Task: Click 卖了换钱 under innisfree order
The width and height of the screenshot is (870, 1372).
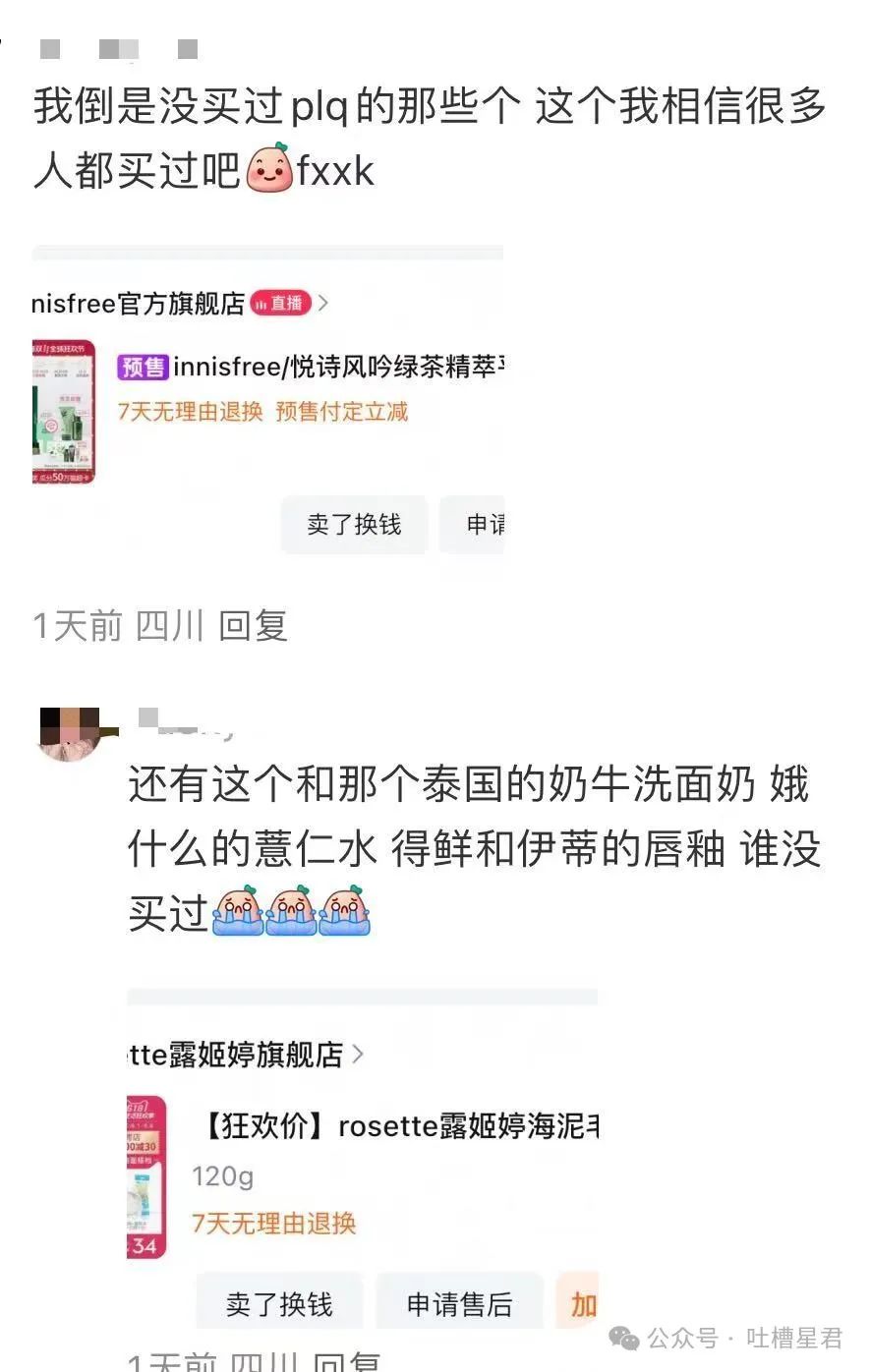Action: coord(354,524)
